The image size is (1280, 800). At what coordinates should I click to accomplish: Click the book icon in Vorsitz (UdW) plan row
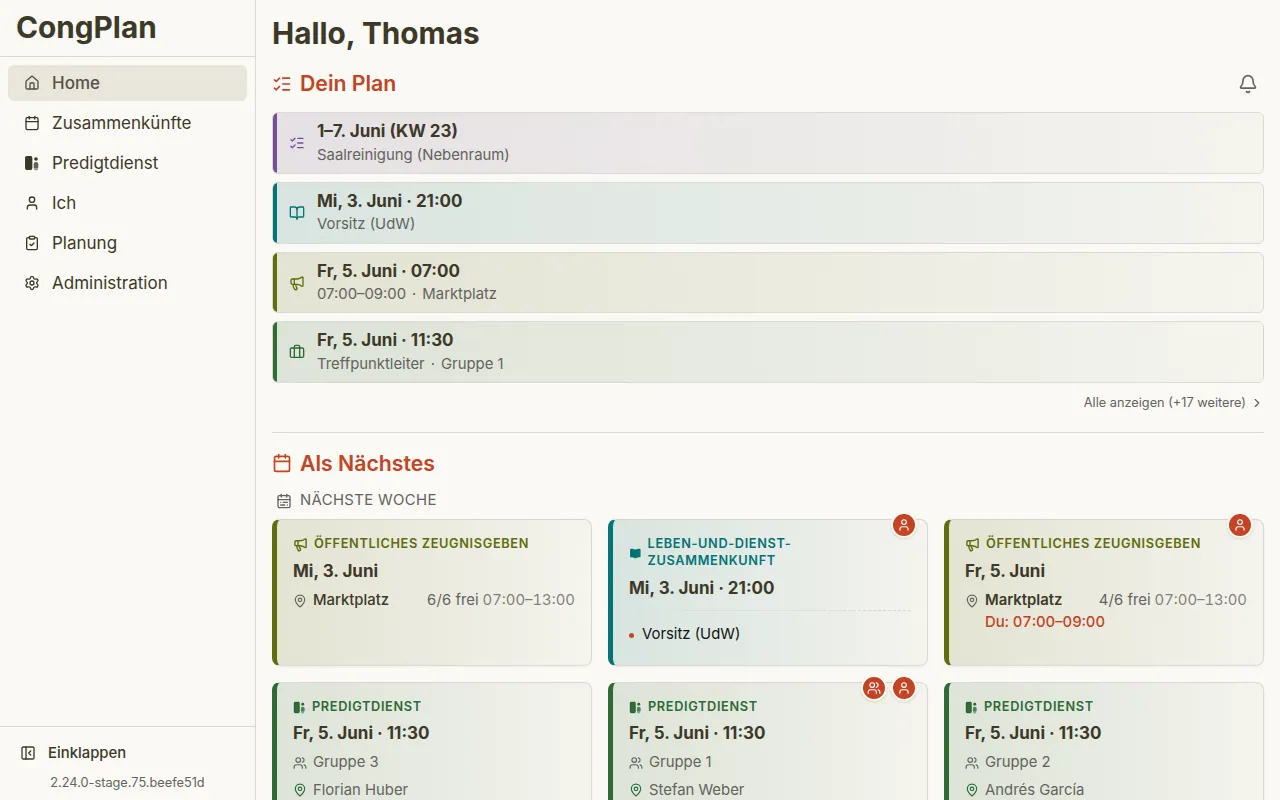(x=297, y=213)
